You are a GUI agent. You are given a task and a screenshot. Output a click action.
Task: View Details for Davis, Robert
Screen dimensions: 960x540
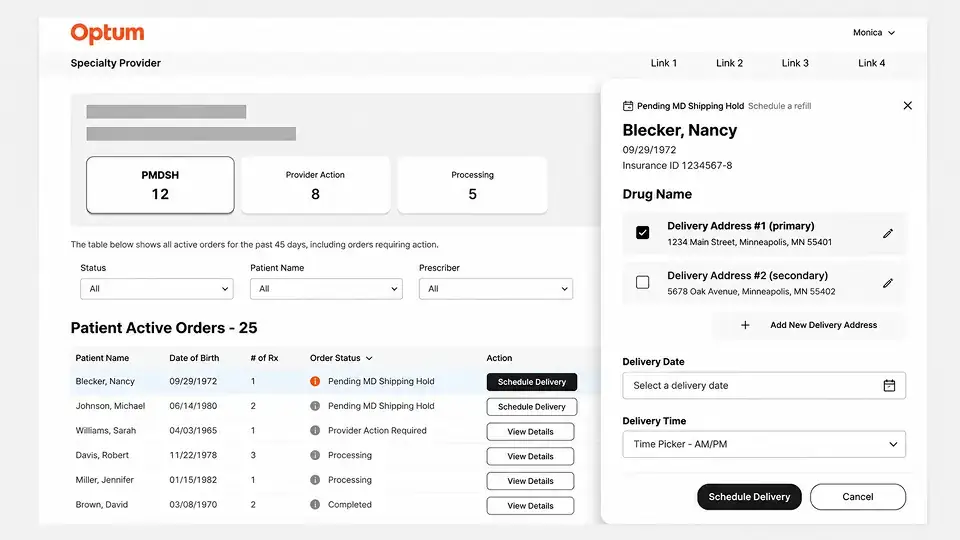pyautogui.click(x=530, y=456)
